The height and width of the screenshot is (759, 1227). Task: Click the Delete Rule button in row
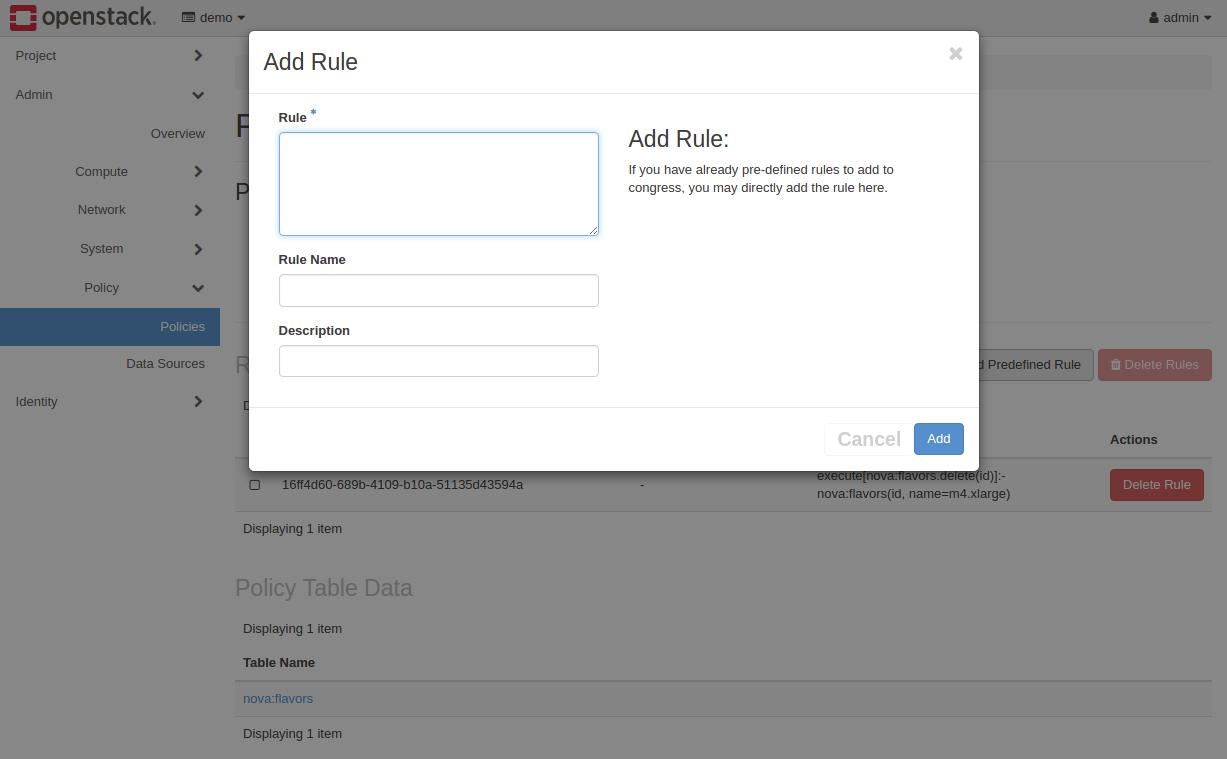click(1156, 485)
